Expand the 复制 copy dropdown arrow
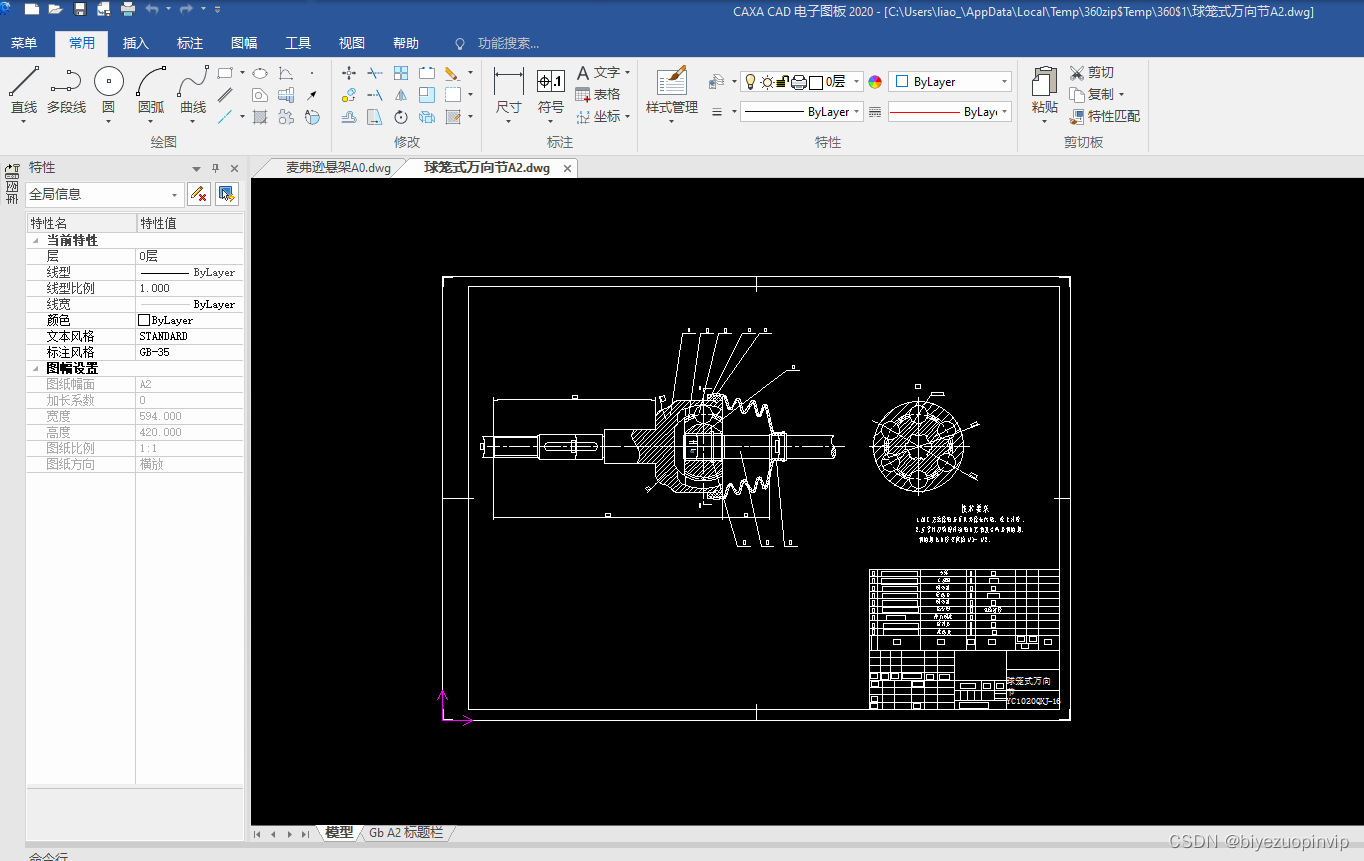 (1121, 95)
